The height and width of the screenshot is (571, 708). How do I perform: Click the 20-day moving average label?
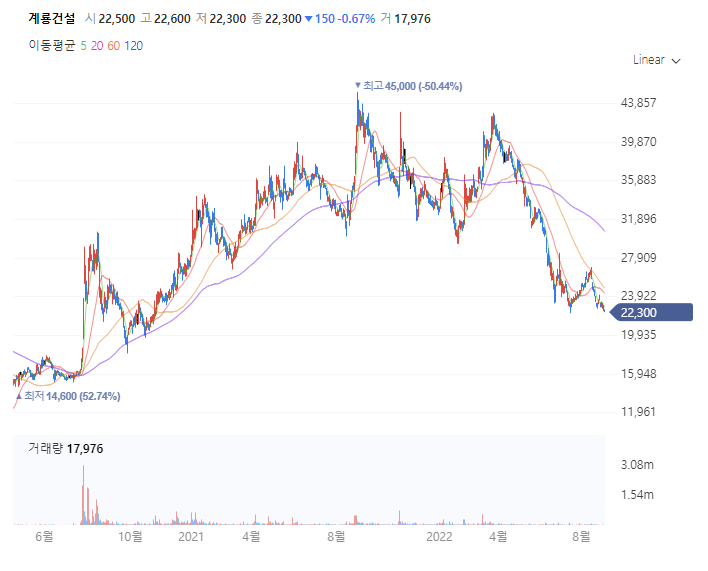[97, 46]
